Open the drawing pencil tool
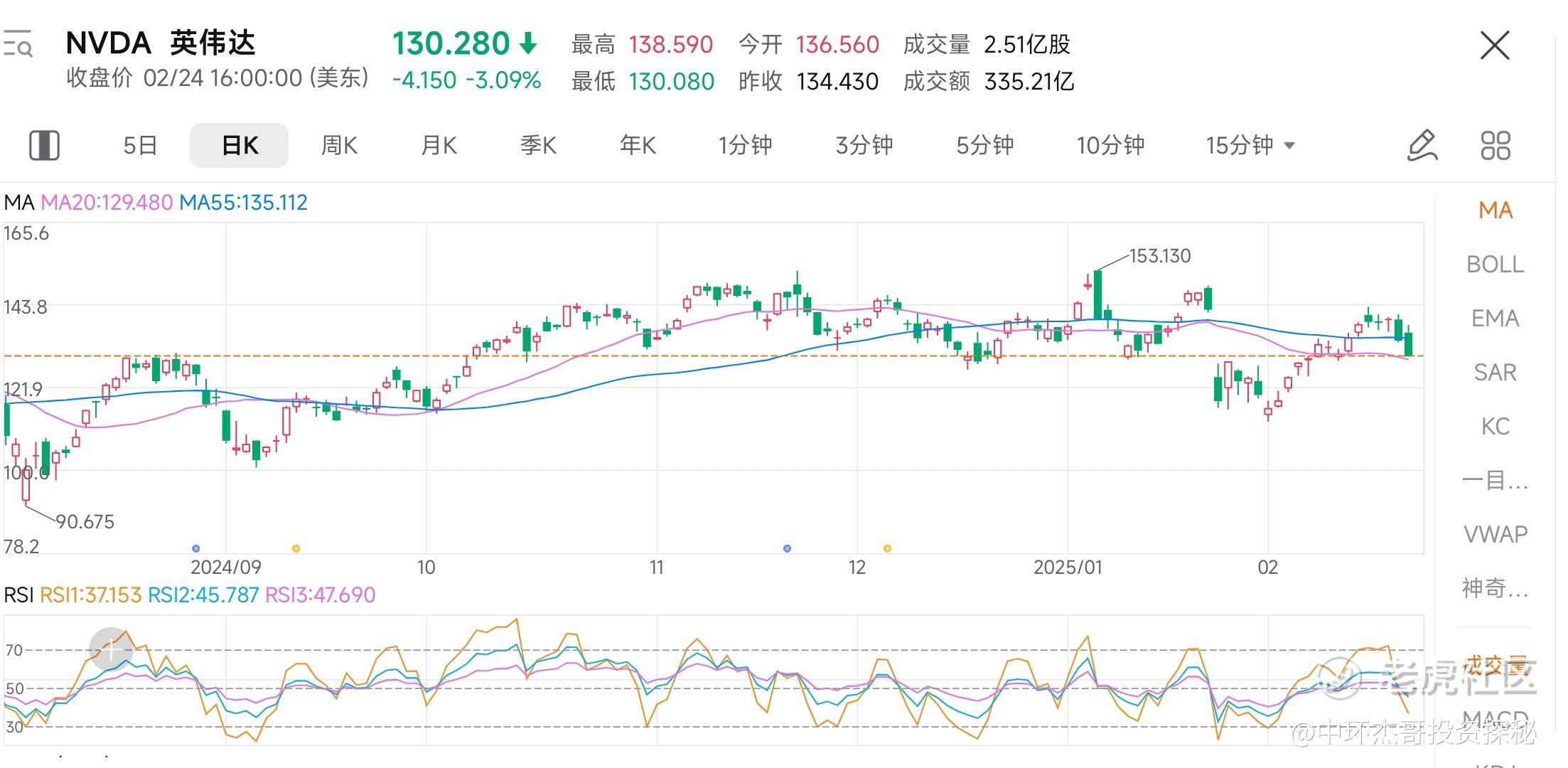Image resolution: width=1568 pixels, height=768 pixels. click(x=1422, y=145)
